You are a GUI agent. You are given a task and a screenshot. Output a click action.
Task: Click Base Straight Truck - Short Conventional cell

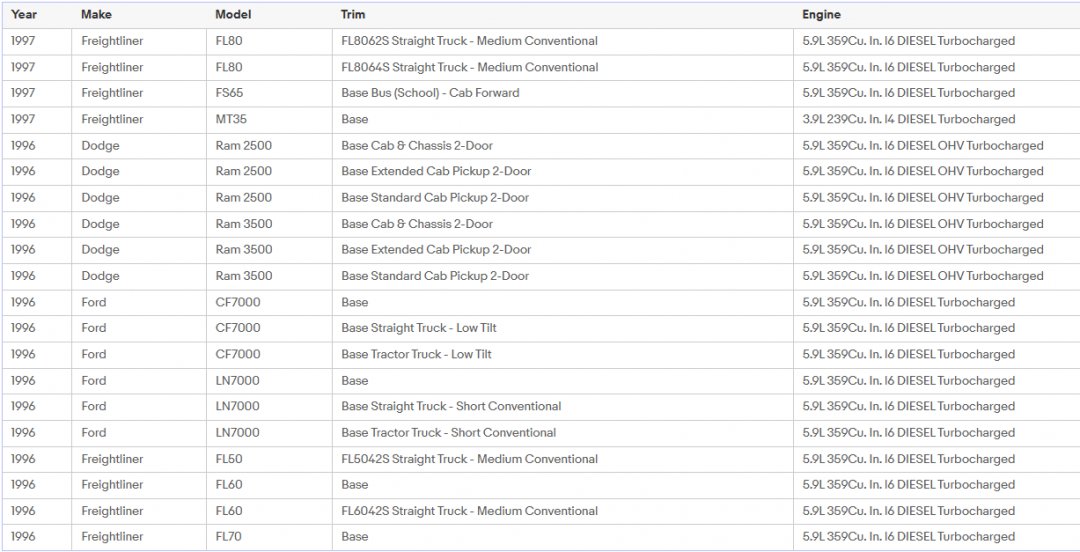click(451, 407)
